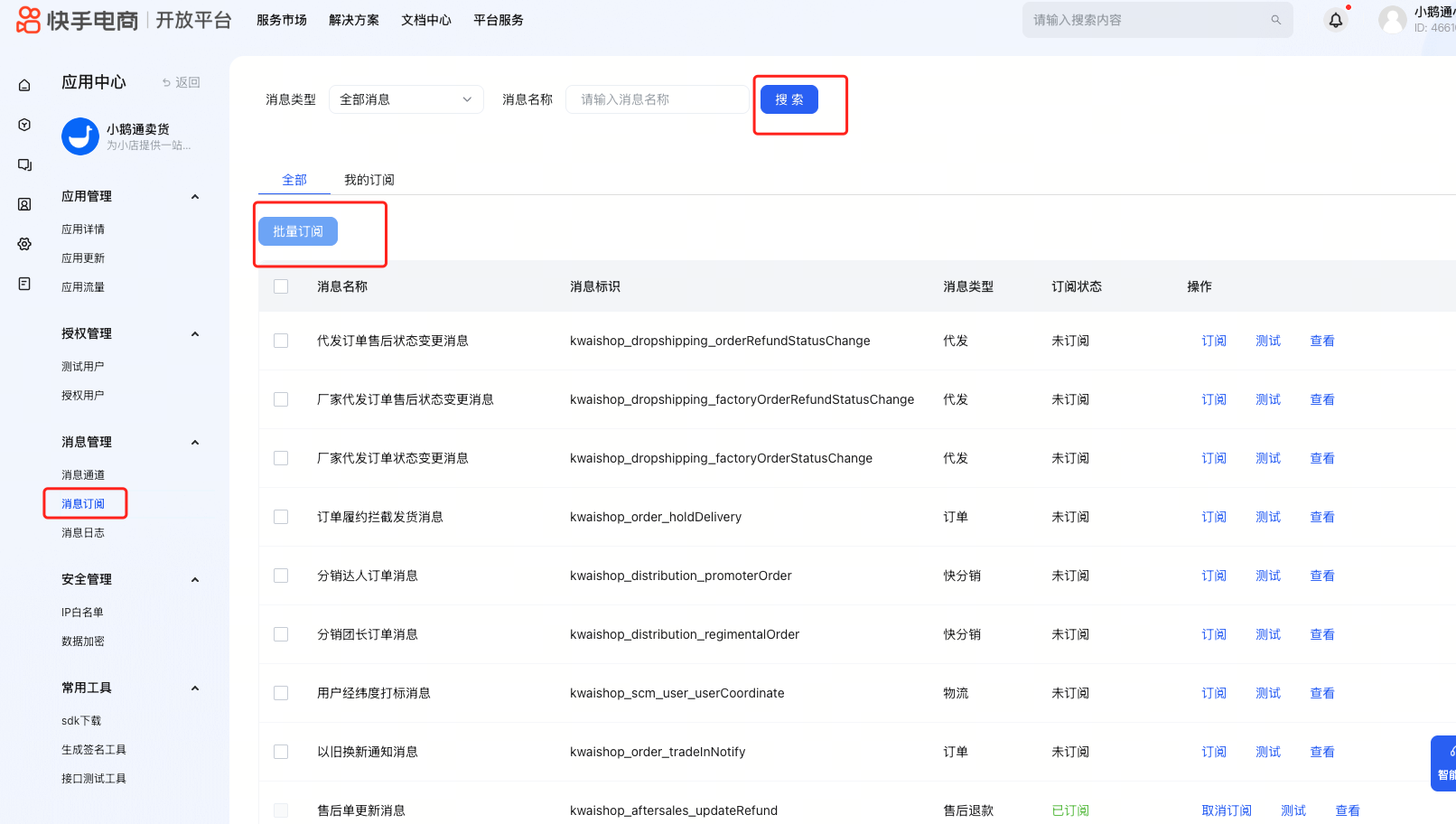Open the 服务市场 top menu
The height and width of the screenshot is (824, 1456).
(282, 20)
